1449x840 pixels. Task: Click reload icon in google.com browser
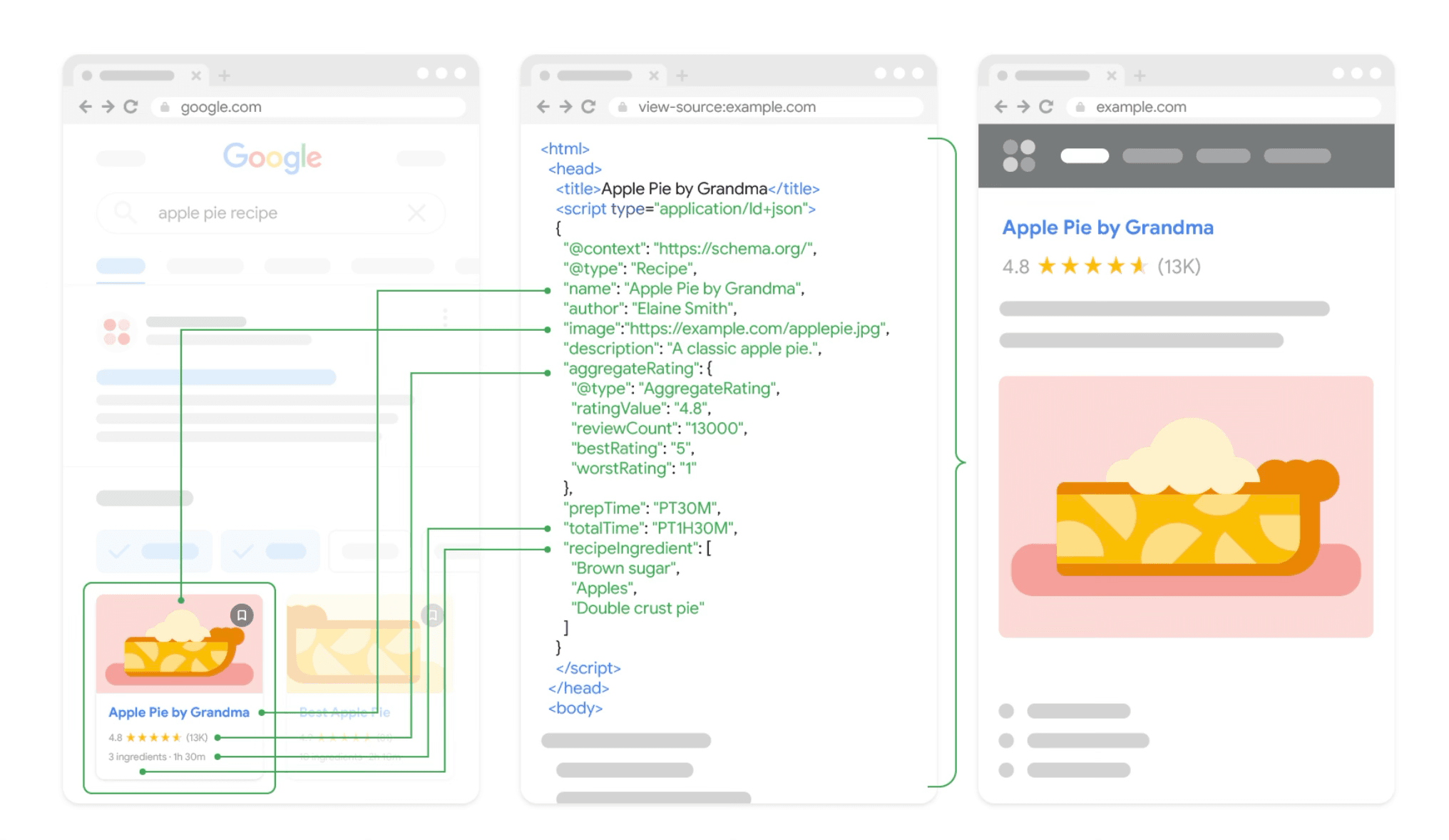pos(130,107)
